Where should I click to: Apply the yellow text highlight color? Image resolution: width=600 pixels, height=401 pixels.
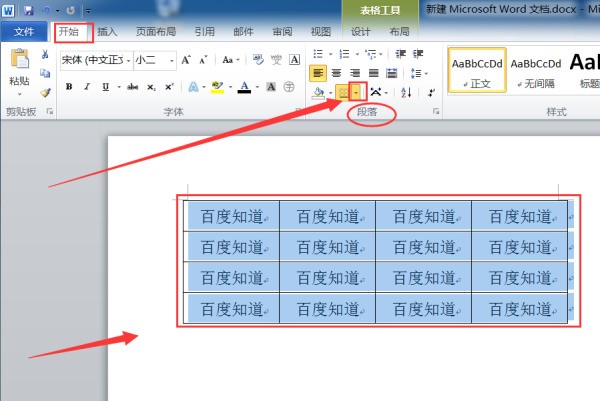[217, 87]
